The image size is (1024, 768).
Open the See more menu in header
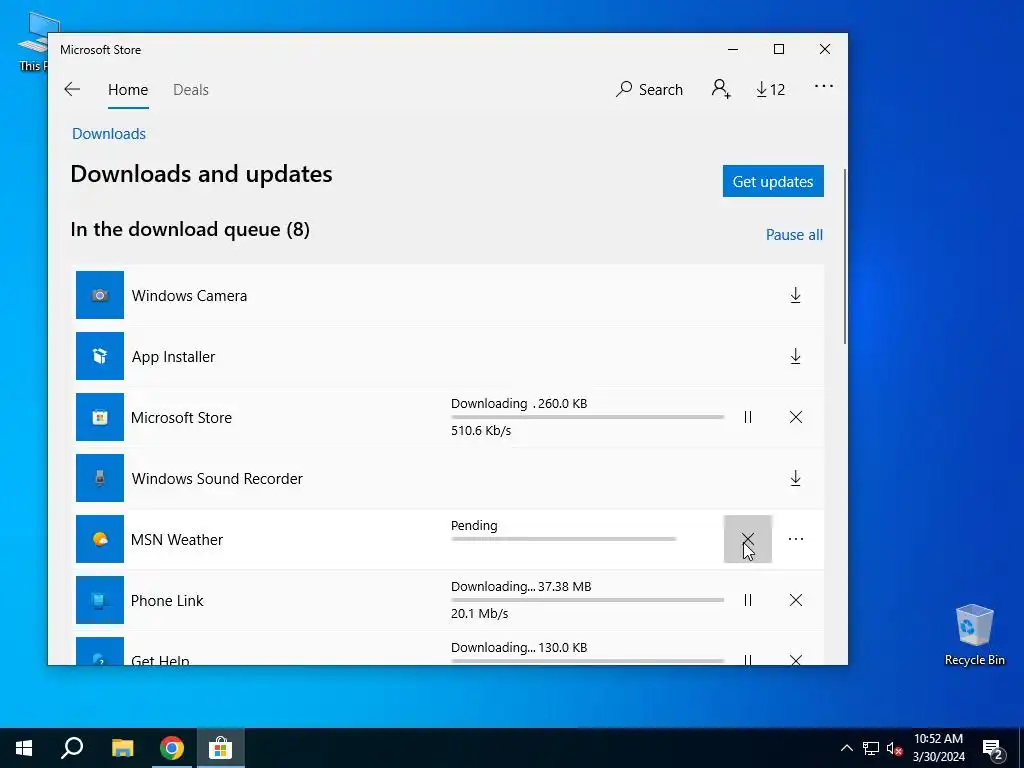pyautogui.click(x=824, y=86)
